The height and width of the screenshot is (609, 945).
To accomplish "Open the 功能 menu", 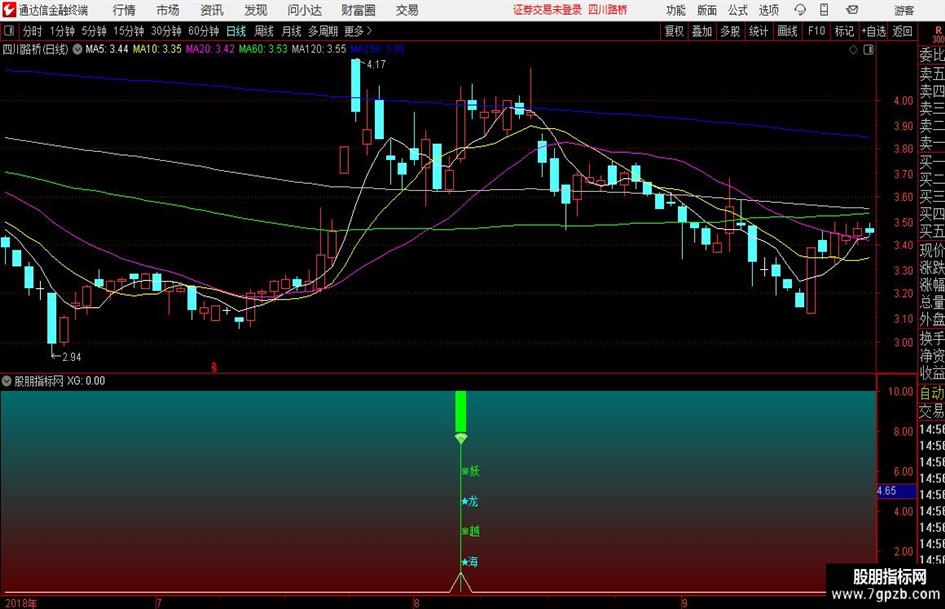I will pos(676,10).
